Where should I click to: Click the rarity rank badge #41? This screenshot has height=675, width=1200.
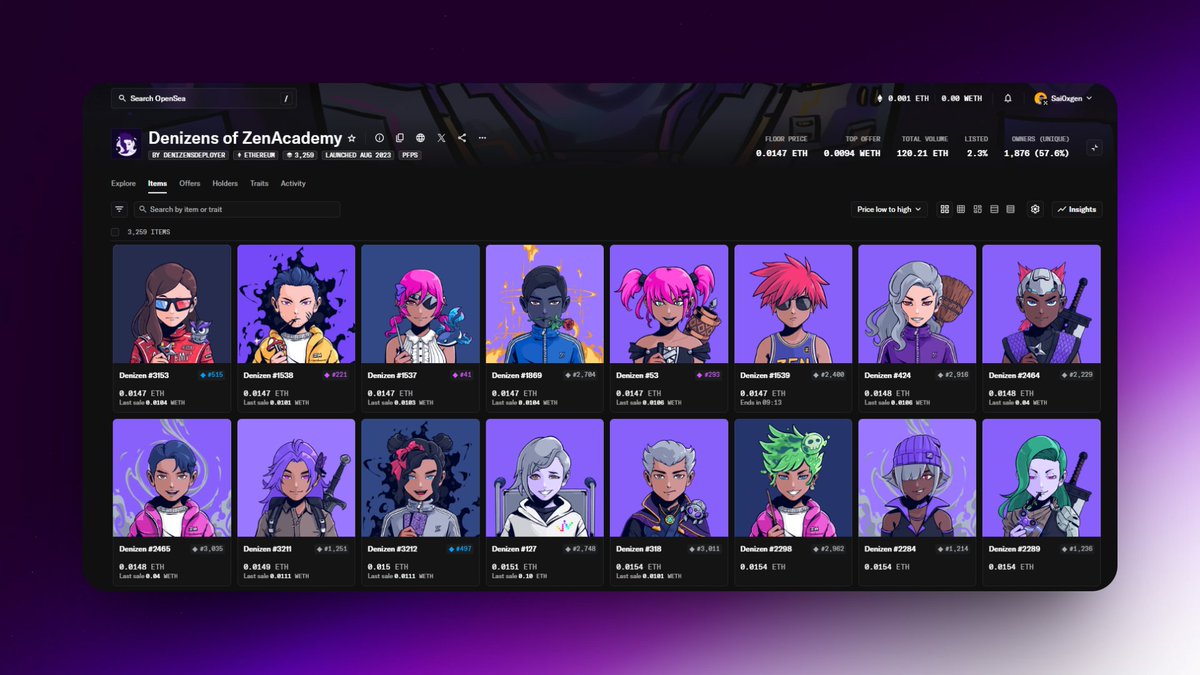pyautogui.click(x=463, y=375)
